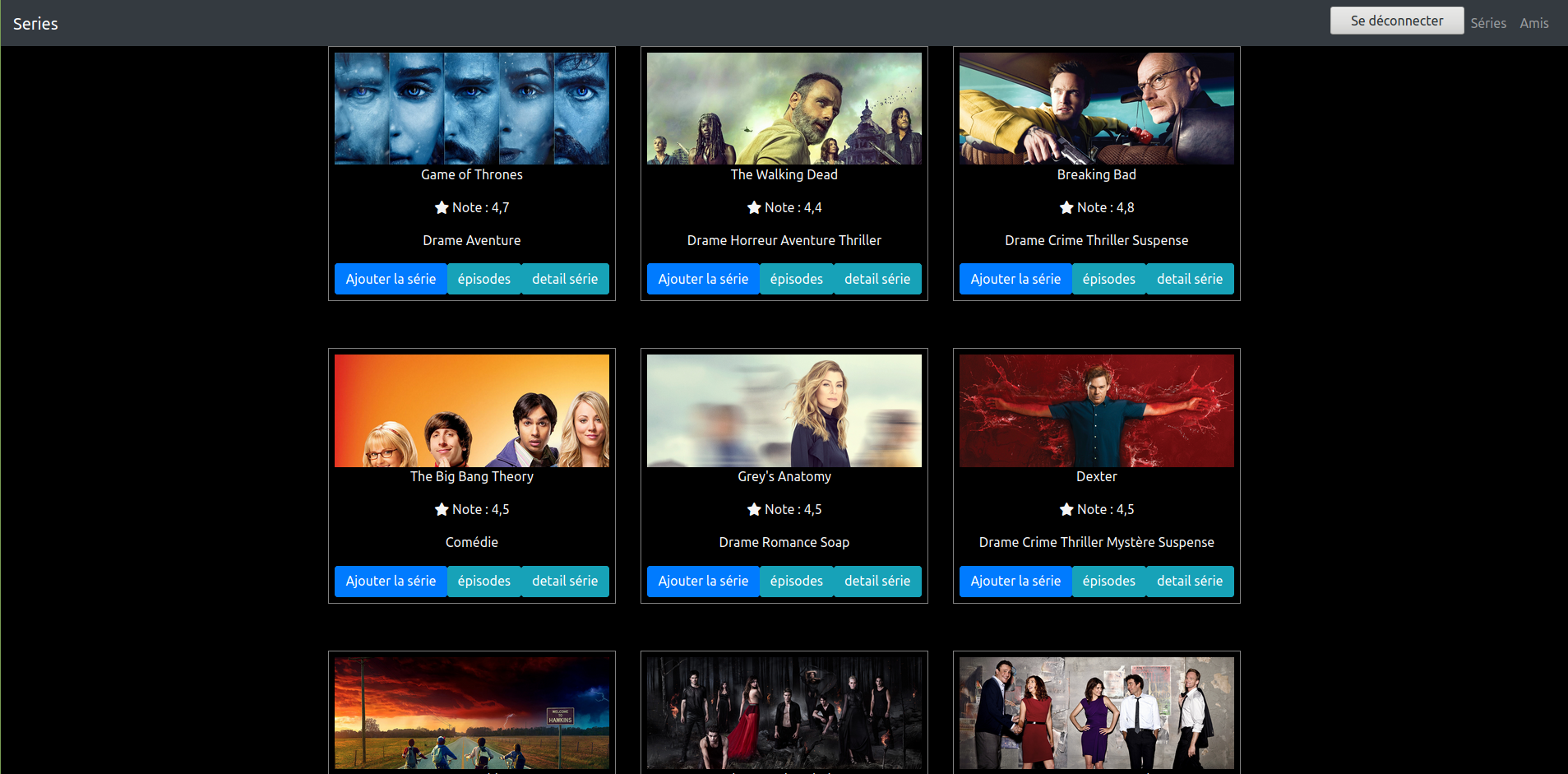This screenshot has height=774, width=1568.
Task: Add Game of Thrones with Ajouter la série
Action: point(391,279)
